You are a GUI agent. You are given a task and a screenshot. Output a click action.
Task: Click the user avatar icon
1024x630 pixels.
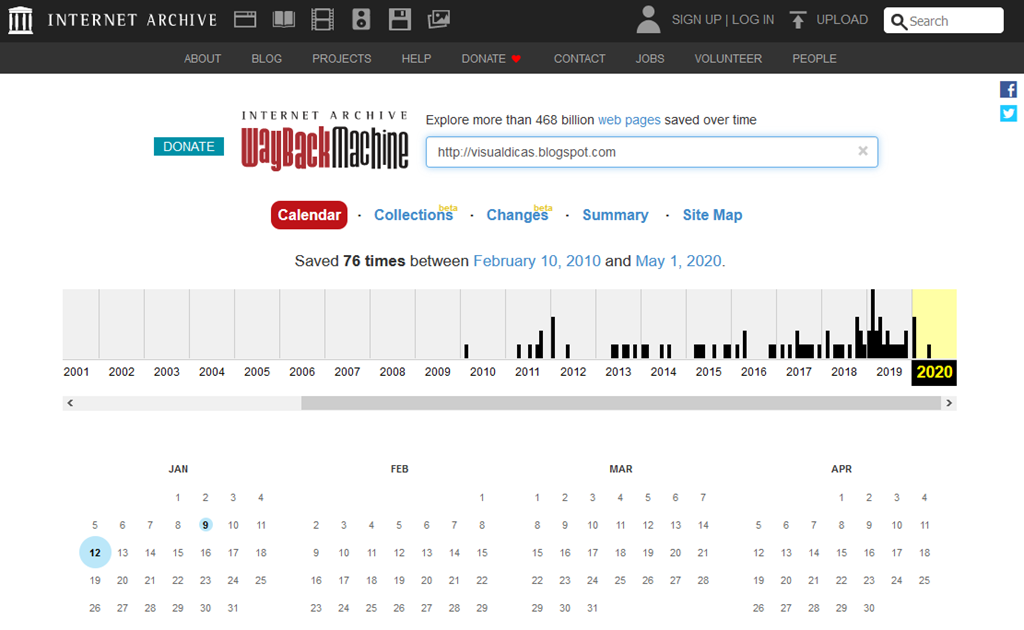[648, 20]
